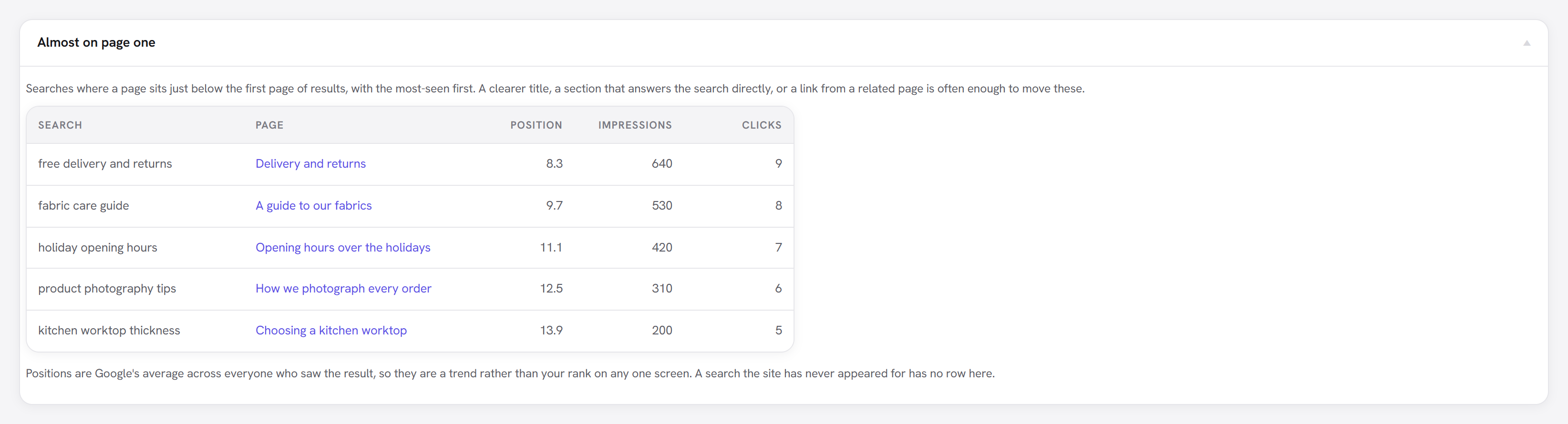Click the SEARCH column header
The image size is (1568, 424).
[x=60, y=125]
